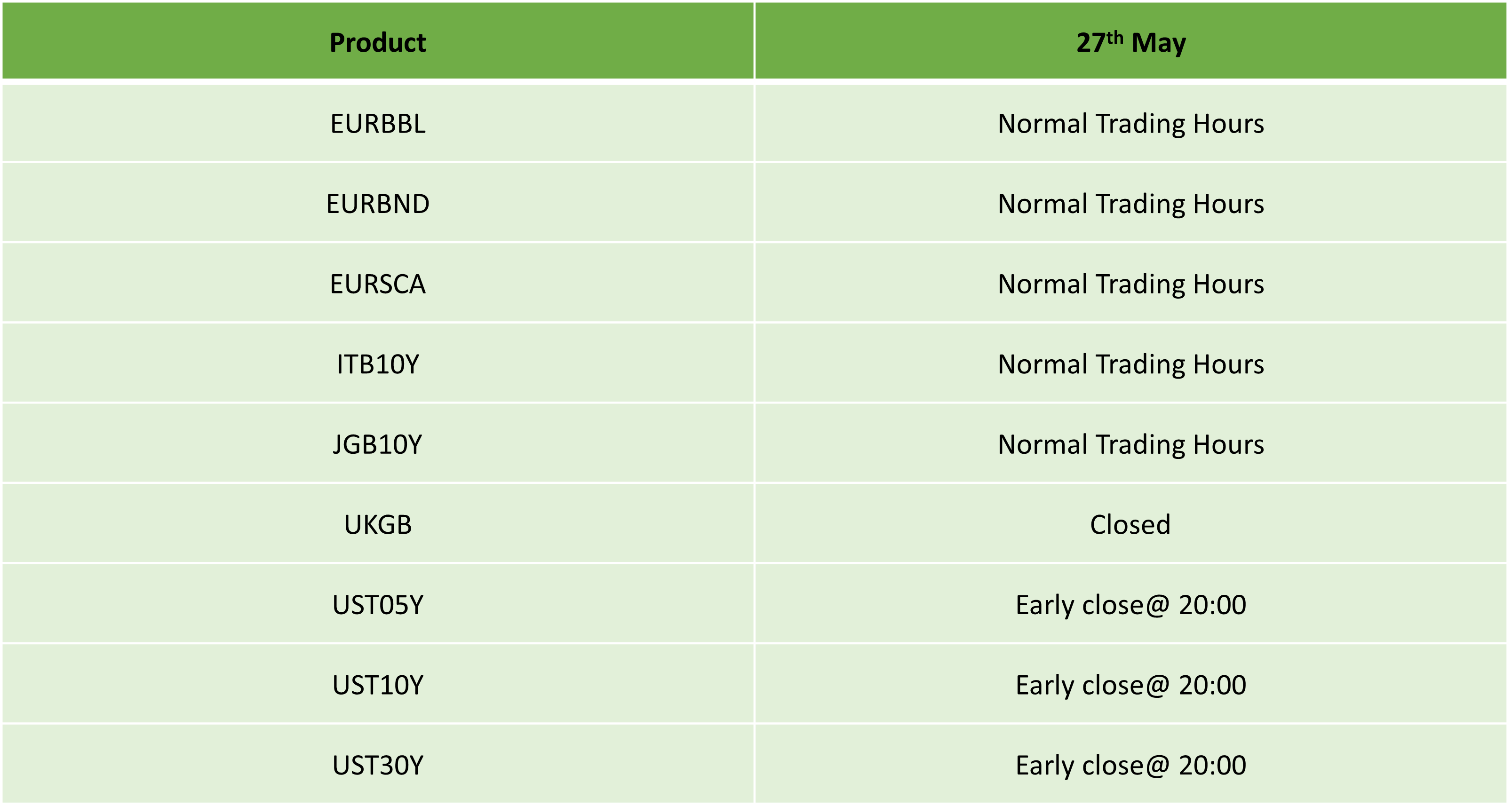Viewport: 1512px width, 806px height.
Task: Click UST05Y Early close@ 20:00 cell
Action: click(x=1130, y=604)
